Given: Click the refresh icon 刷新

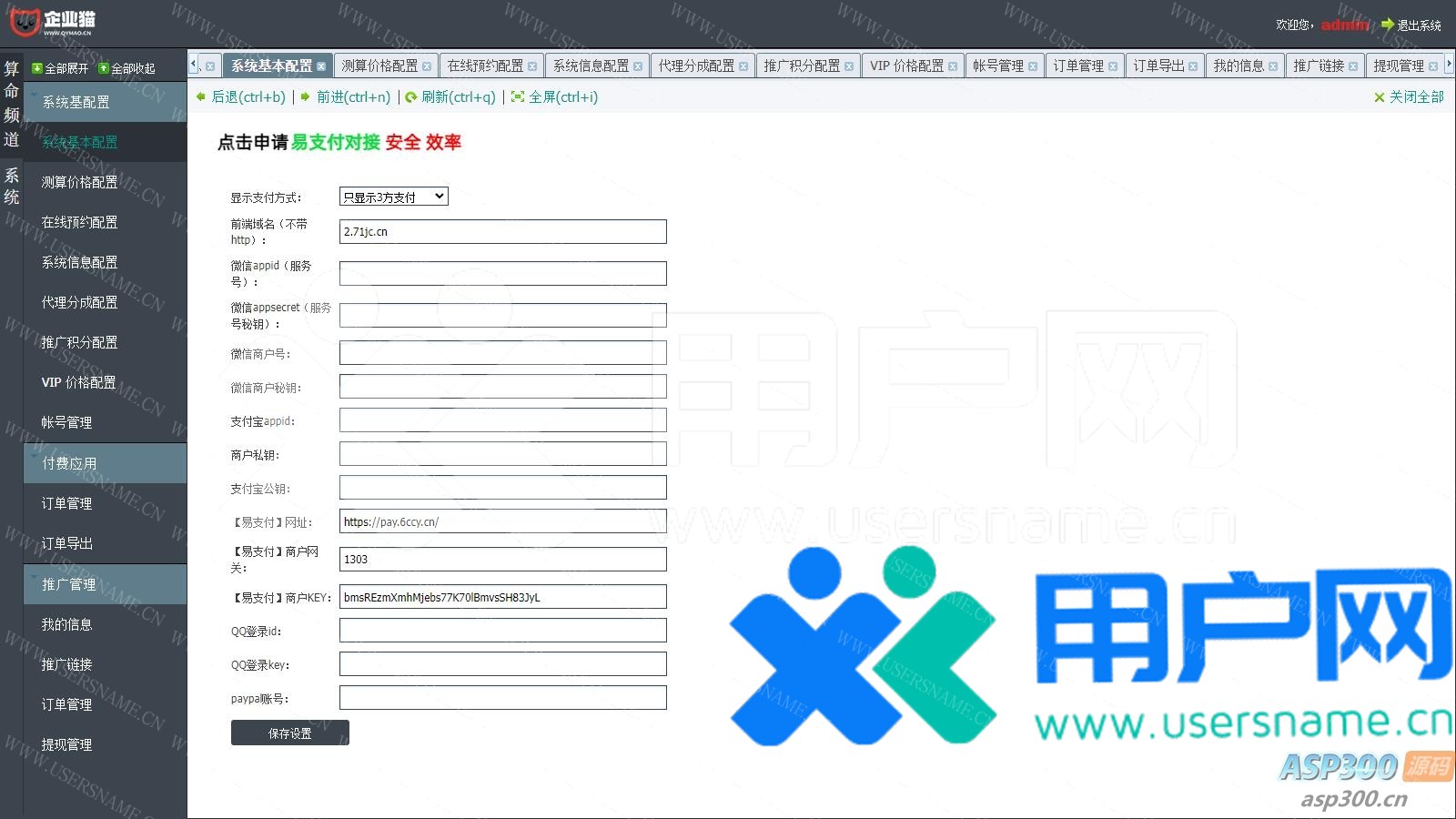Looking at the screenshot, I should 411,96.
